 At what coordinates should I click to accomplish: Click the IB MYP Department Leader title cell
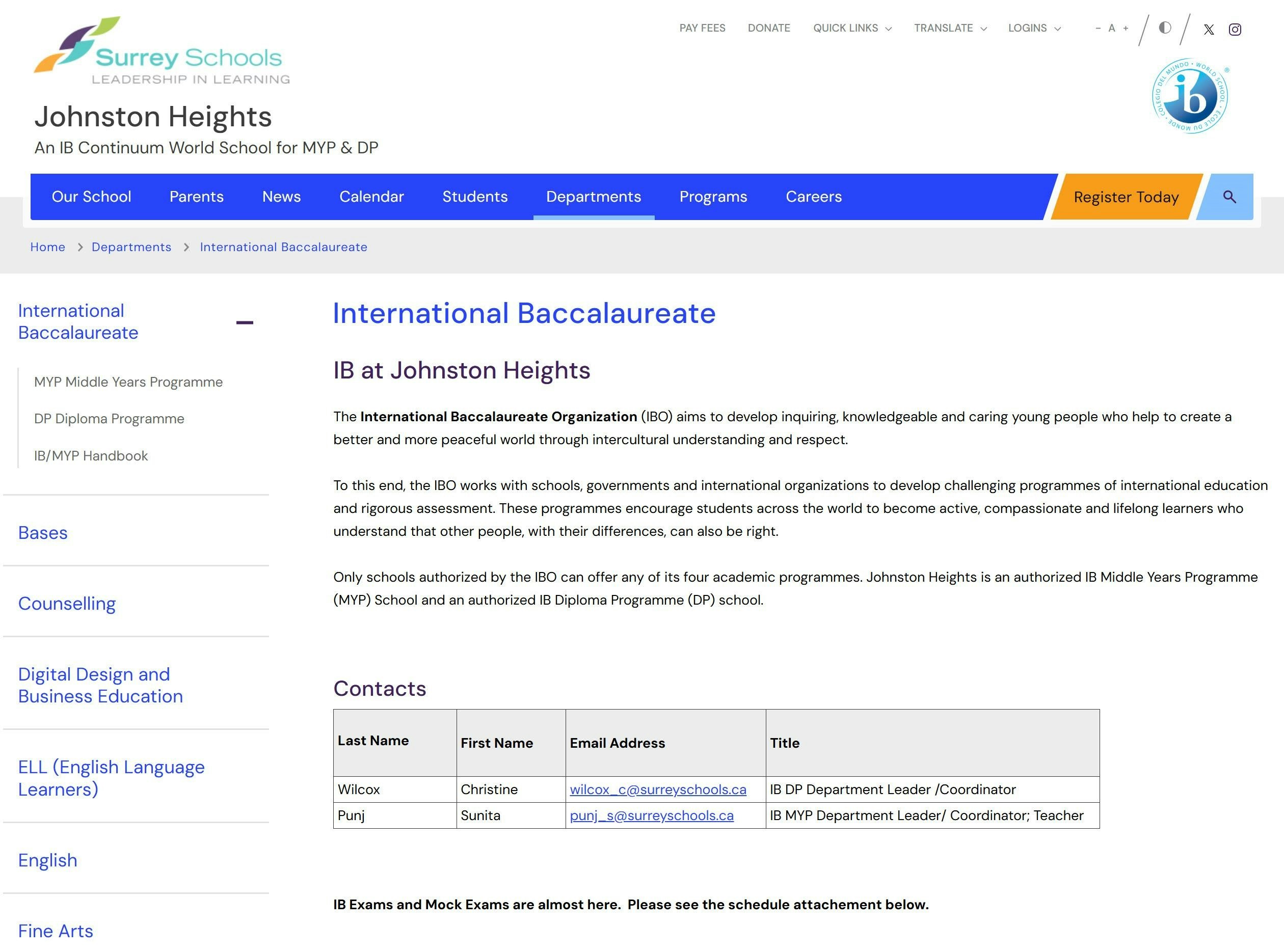932,816
